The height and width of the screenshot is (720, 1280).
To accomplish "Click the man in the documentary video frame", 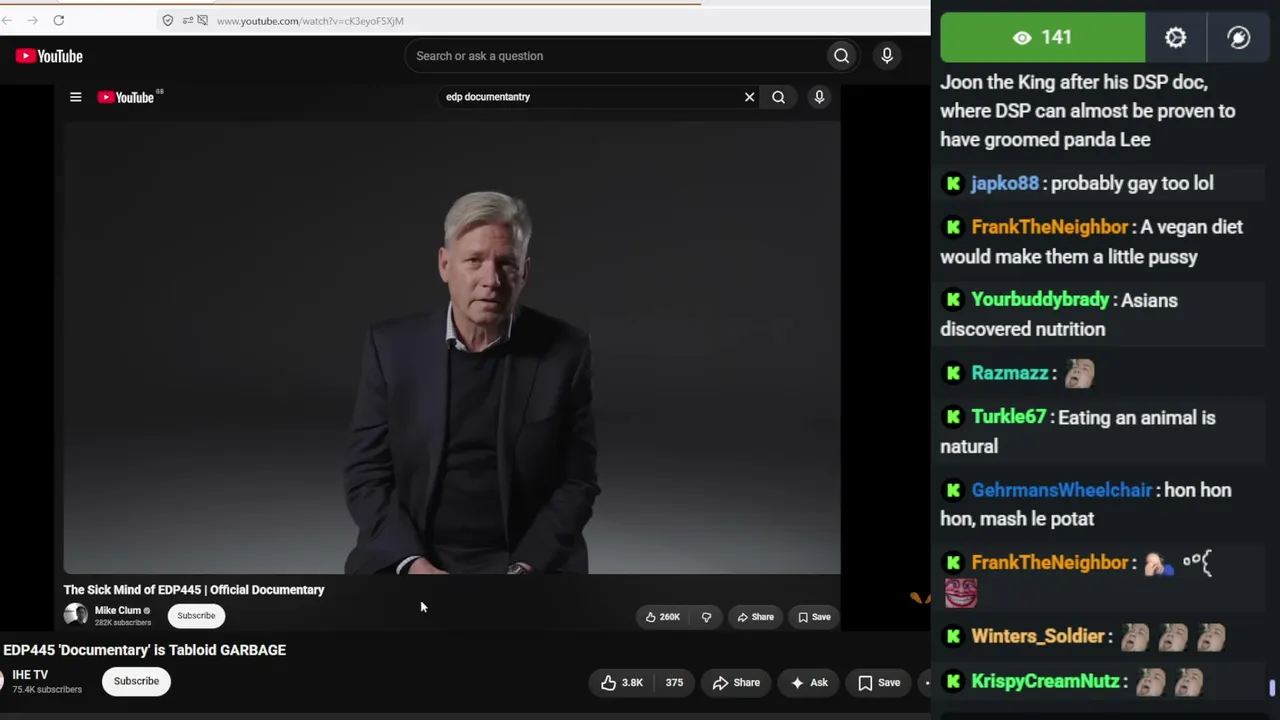I will (x=475, y=385).
